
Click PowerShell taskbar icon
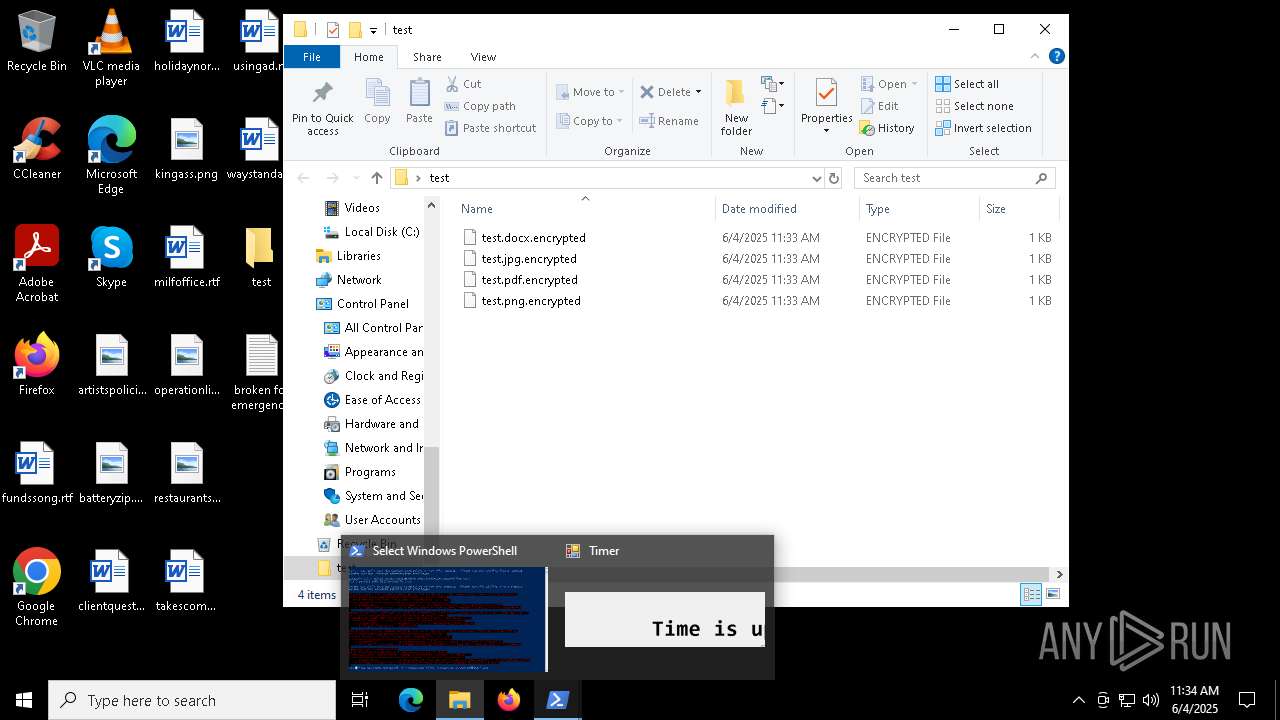tap(558, 701)
